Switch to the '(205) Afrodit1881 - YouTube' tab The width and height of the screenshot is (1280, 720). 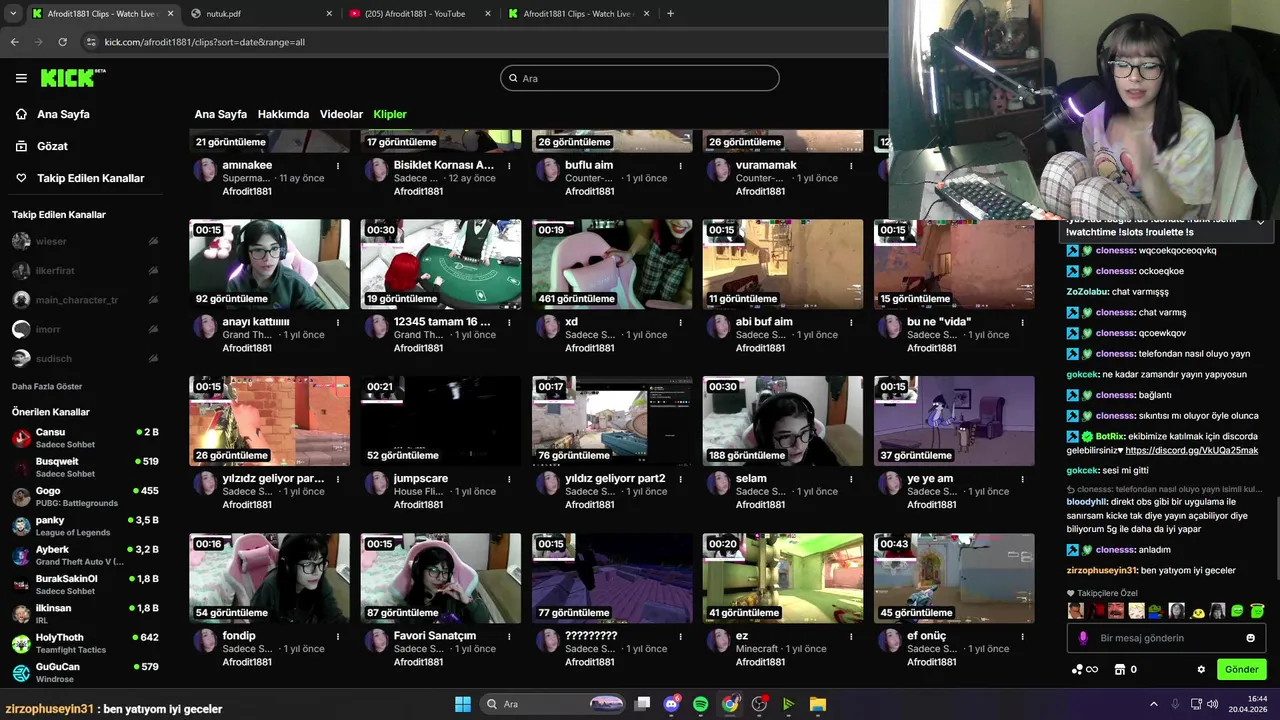420,14
